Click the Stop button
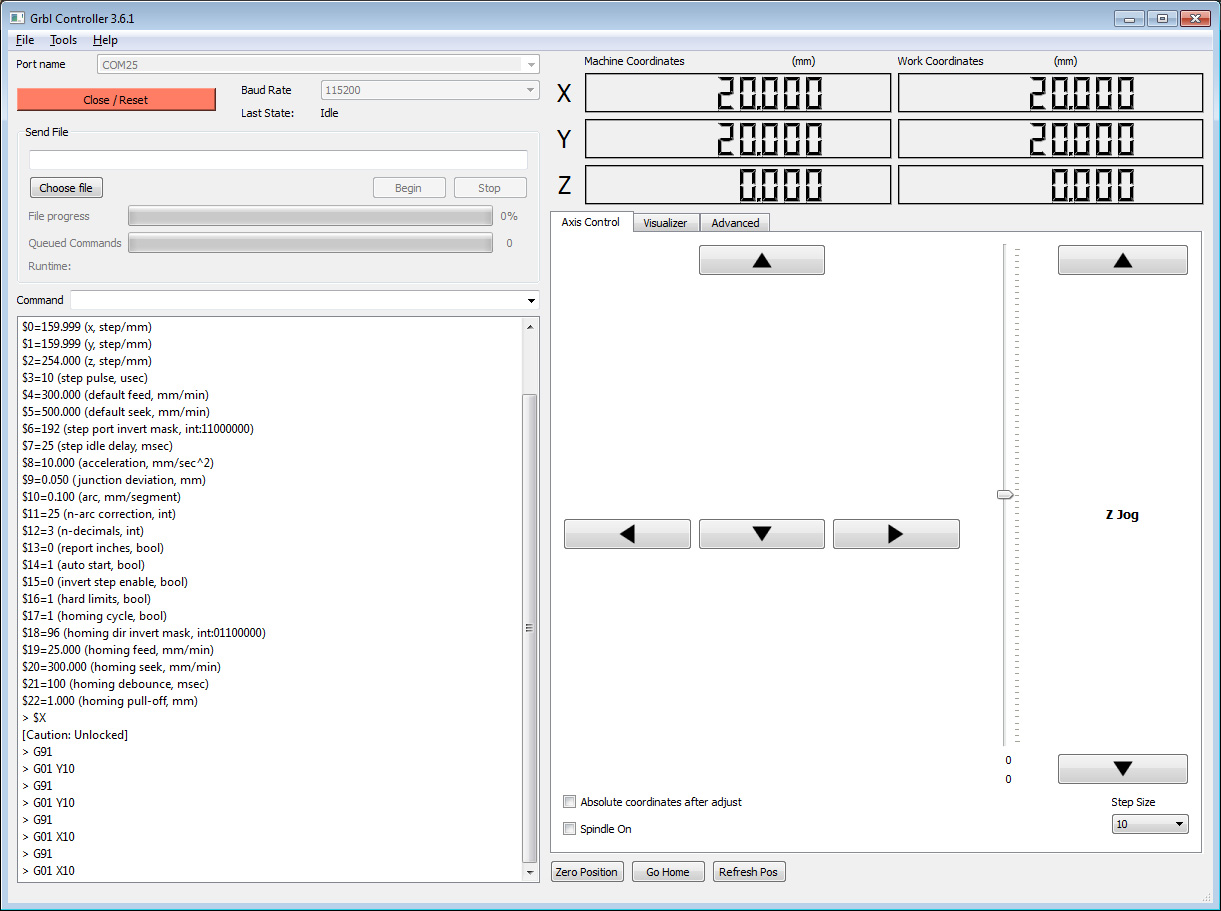 (x=489, y=188)
